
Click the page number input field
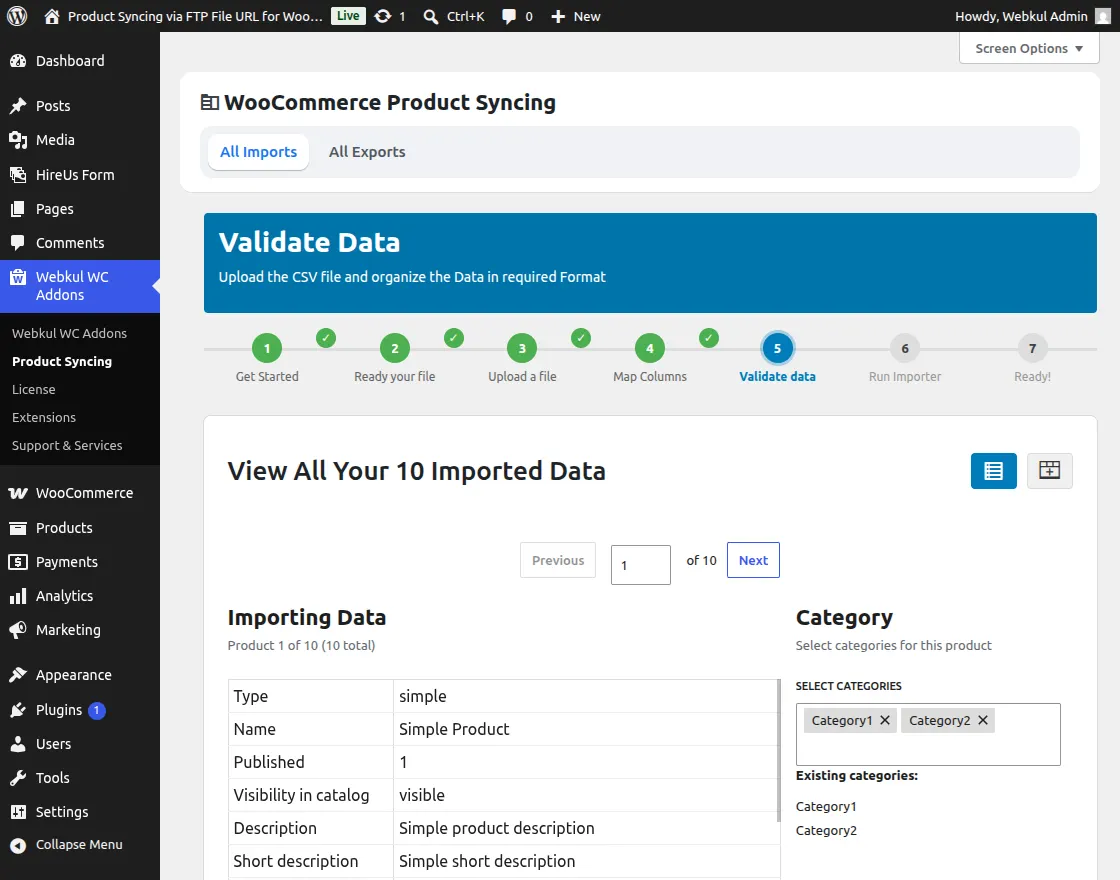pos(641,565)
